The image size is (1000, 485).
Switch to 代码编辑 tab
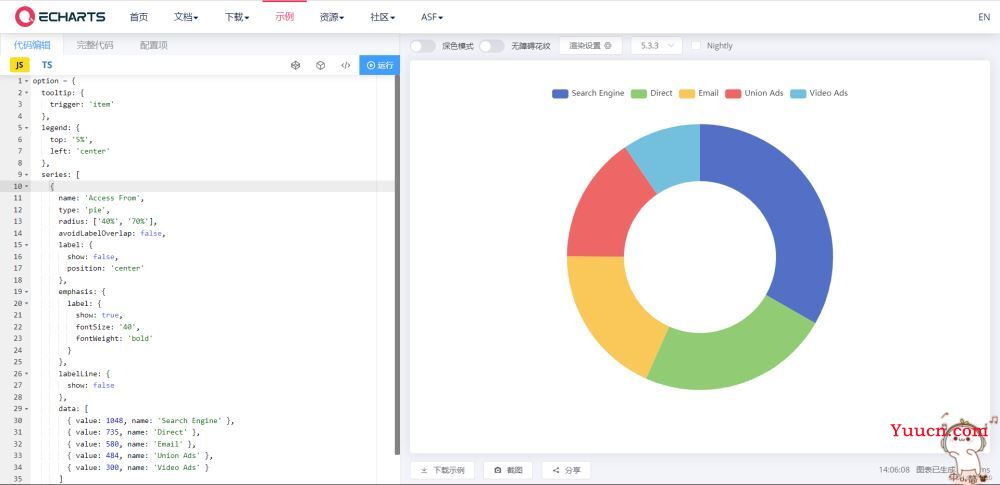tap(32, 45)
